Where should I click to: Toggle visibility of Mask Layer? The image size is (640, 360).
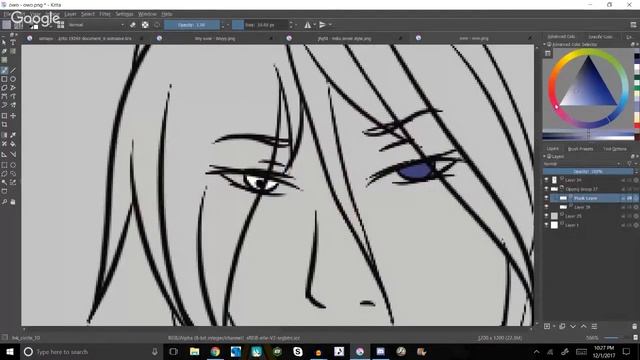(x=546, y=198)
